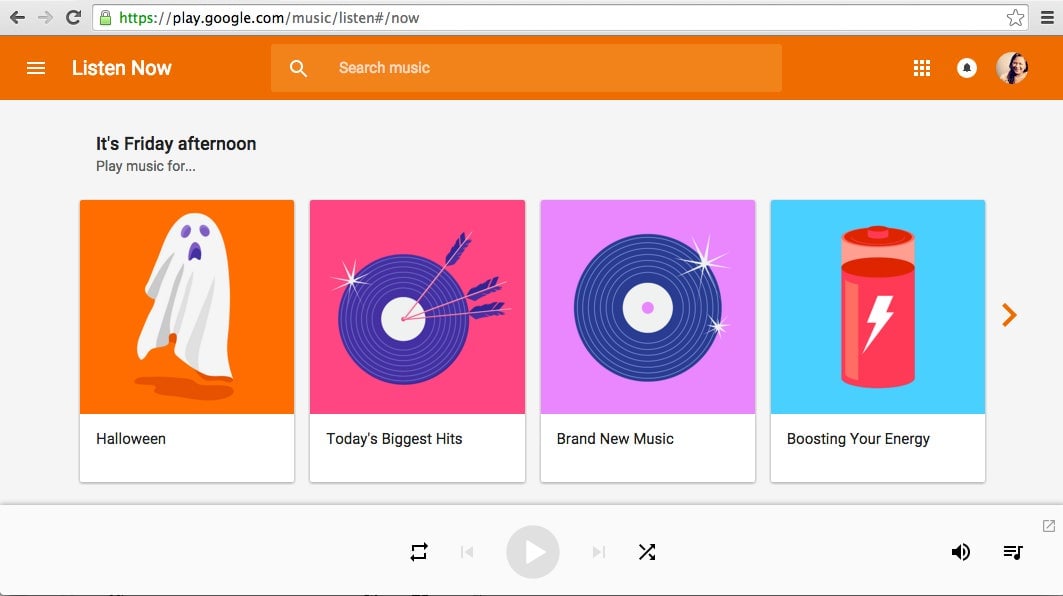Image resolution: width=1063 pixels, height=596 pixels.
Task: Click the Halloween card title
Action: pos(131,439)
